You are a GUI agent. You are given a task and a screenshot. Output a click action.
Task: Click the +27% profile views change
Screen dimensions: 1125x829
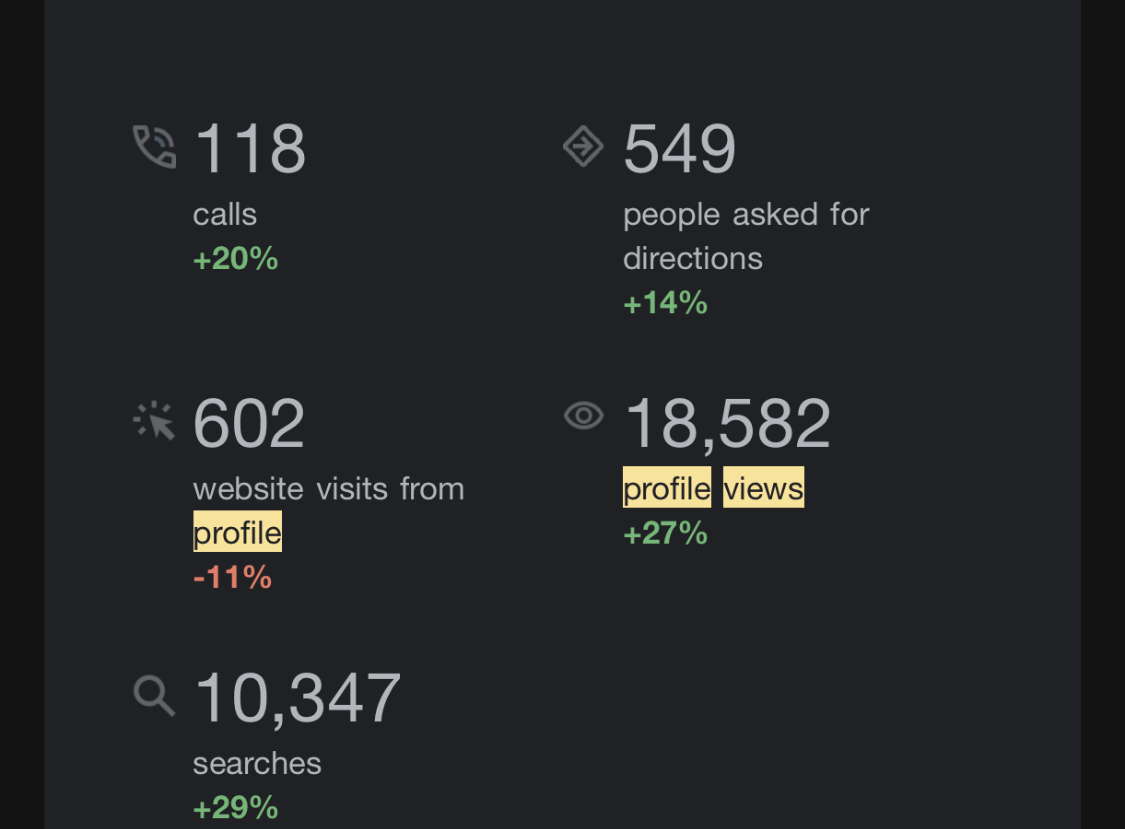click(x=665, y=533)
